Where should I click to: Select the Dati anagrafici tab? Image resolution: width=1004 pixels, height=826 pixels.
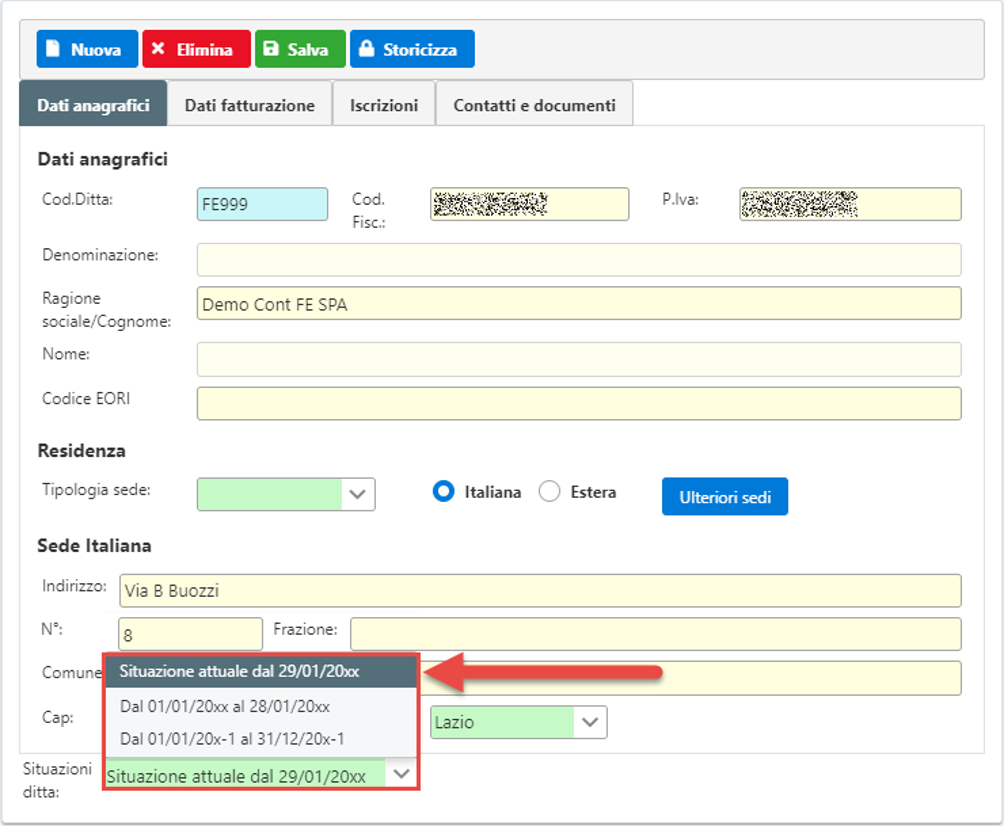[93, 105]
